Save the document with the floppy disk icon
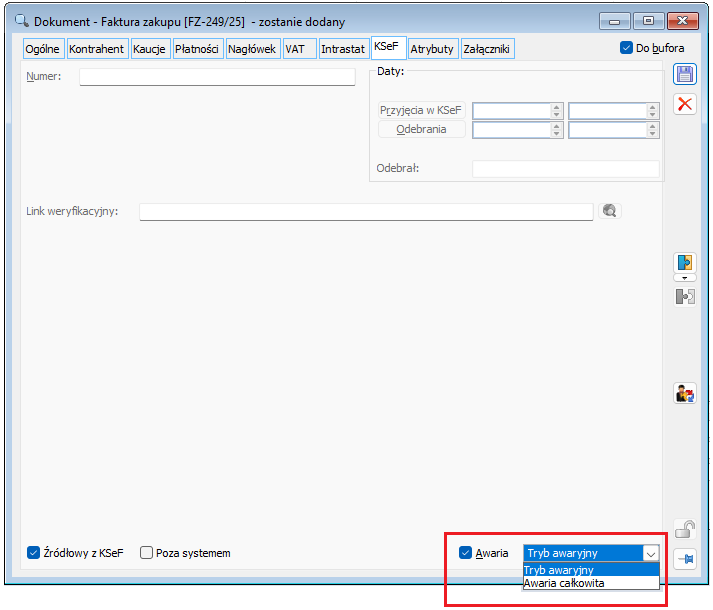 (684, 74)
